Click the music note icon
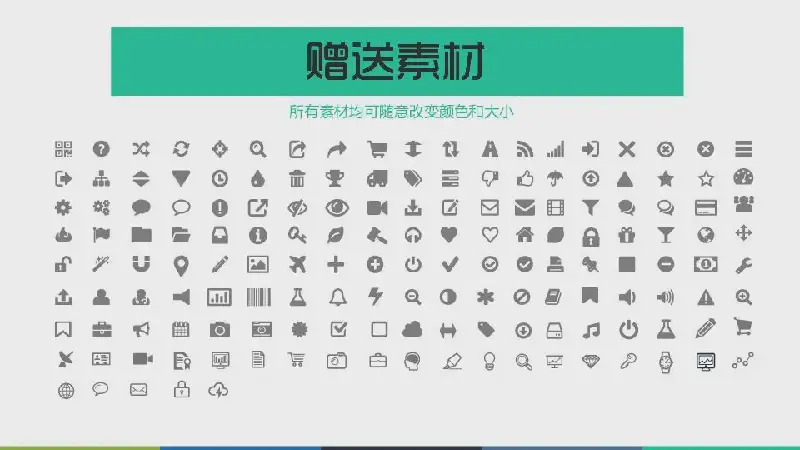Image resolution: width=800 pixels, height=450 pixels. 591,330
